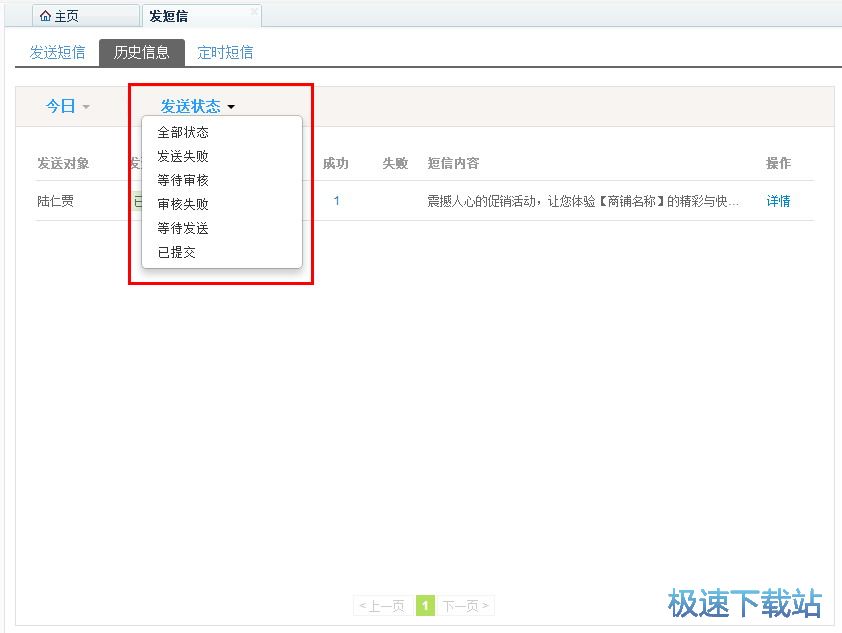Click 操作 column header
Image resolution: width=842 pixels, height=633 pixels.
[x=778, y=163]
